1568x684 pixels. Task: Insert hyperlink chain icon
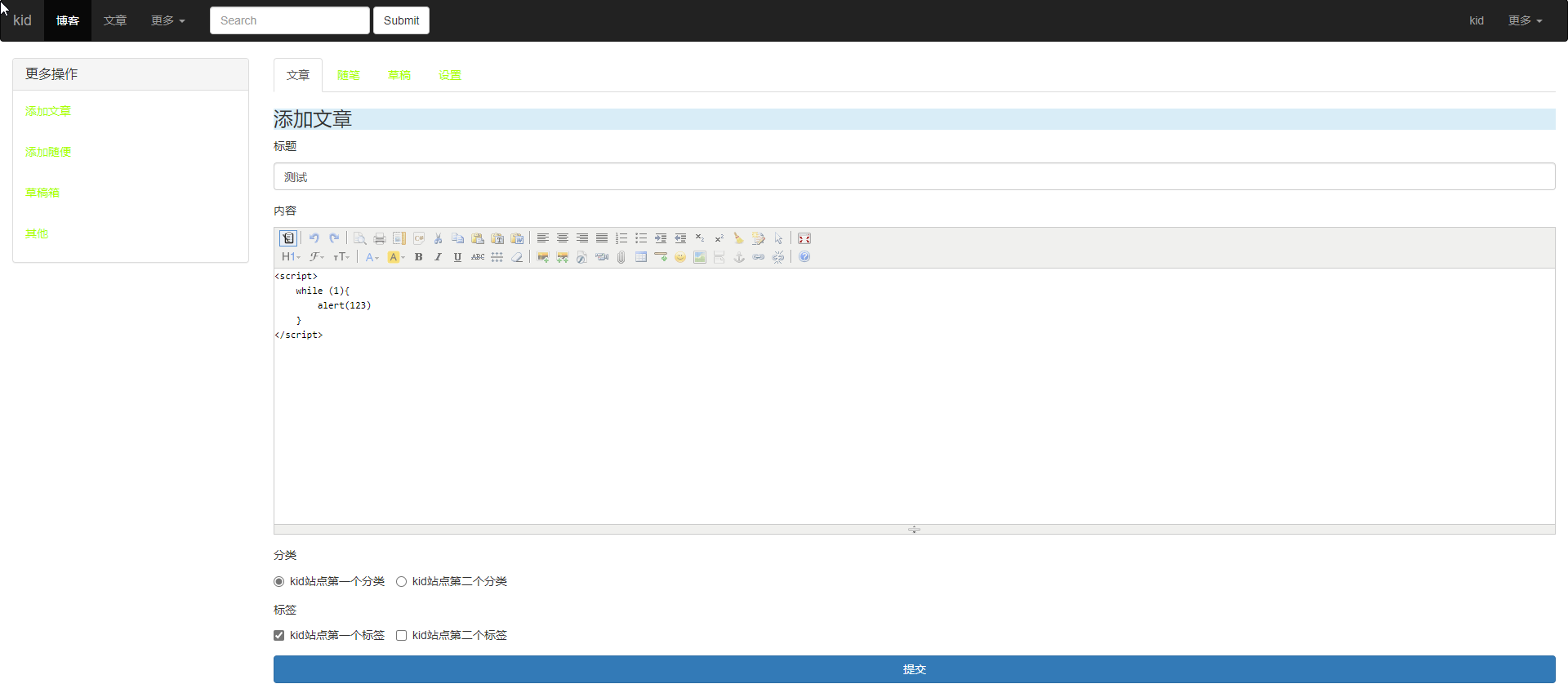(759, 257)
